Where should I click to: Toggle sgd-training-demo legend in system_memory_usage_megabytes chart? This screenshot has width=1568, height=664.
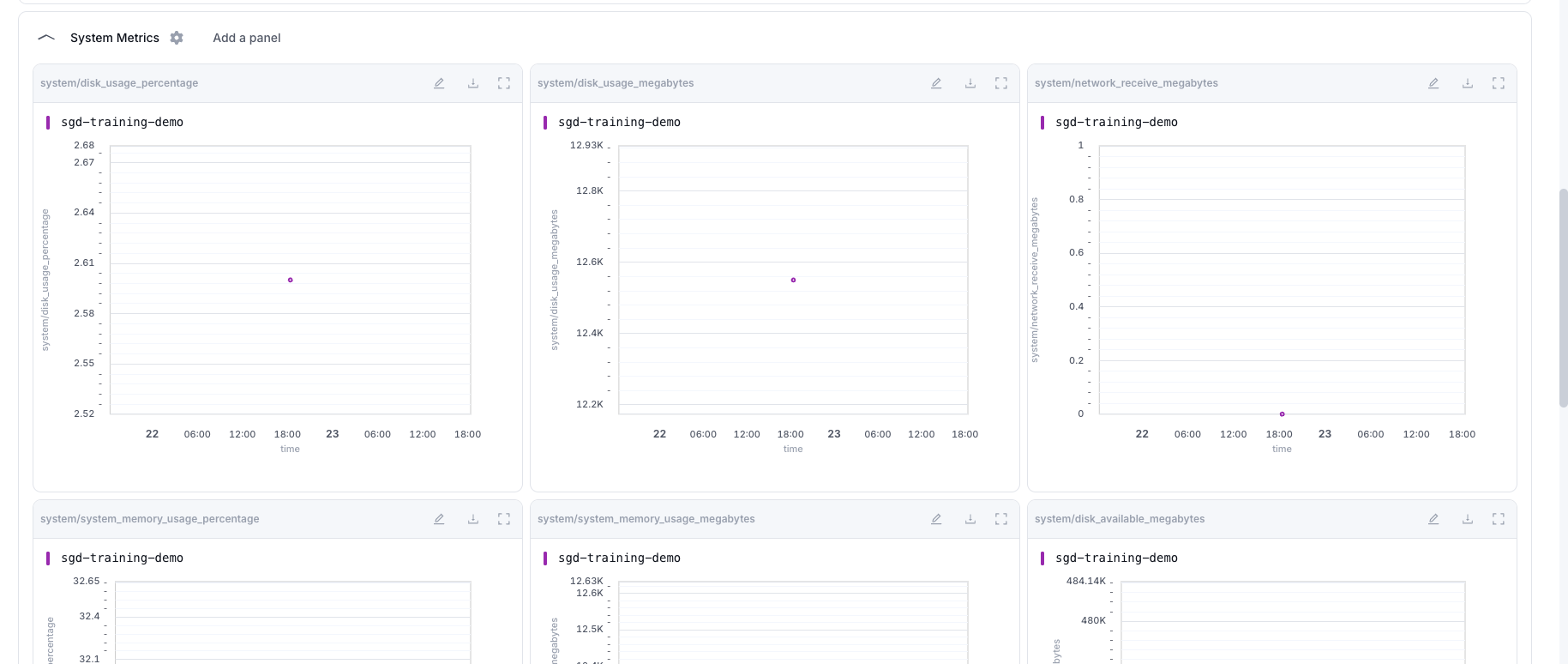612,558
